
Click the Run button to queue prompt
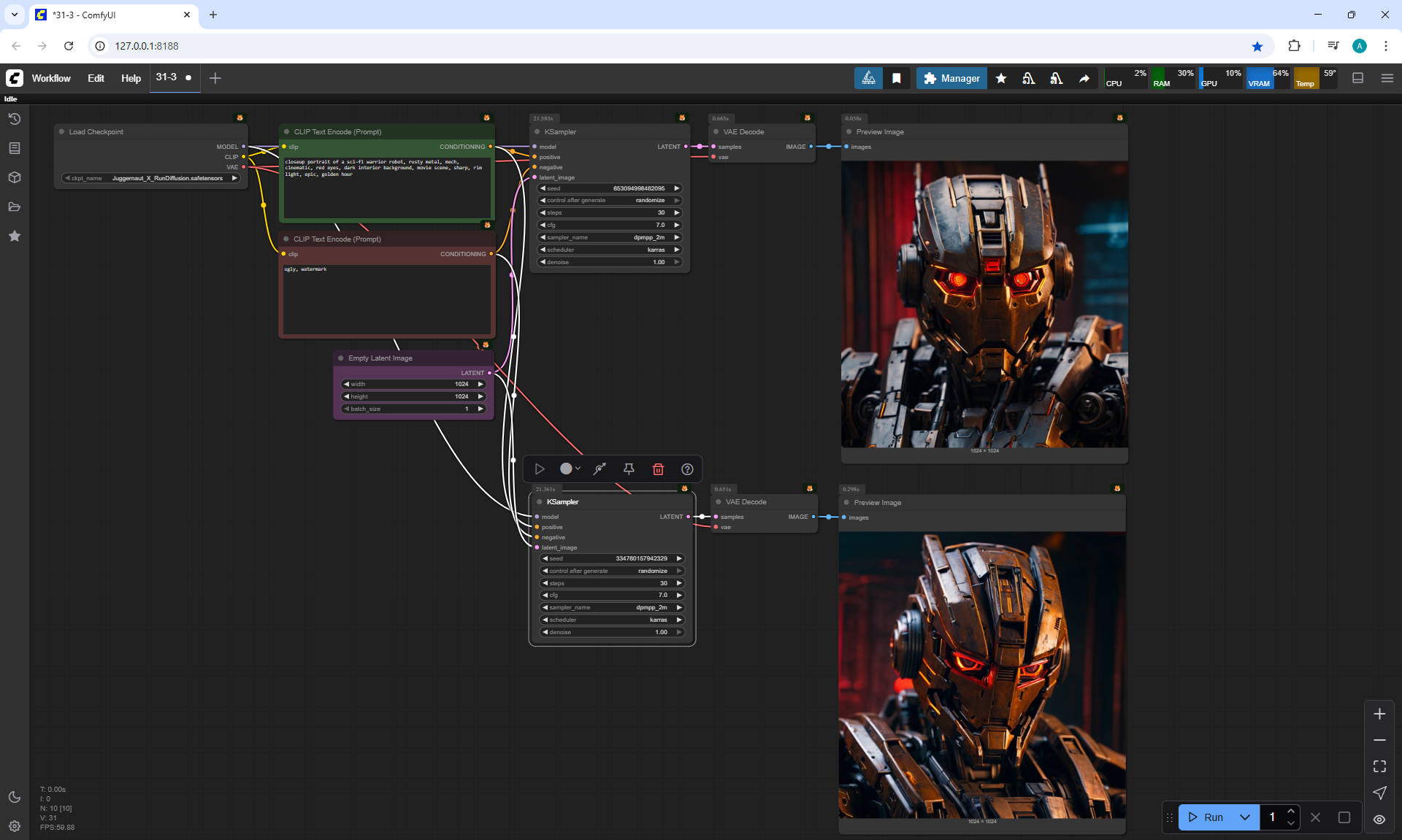(x=1206, y=817)
